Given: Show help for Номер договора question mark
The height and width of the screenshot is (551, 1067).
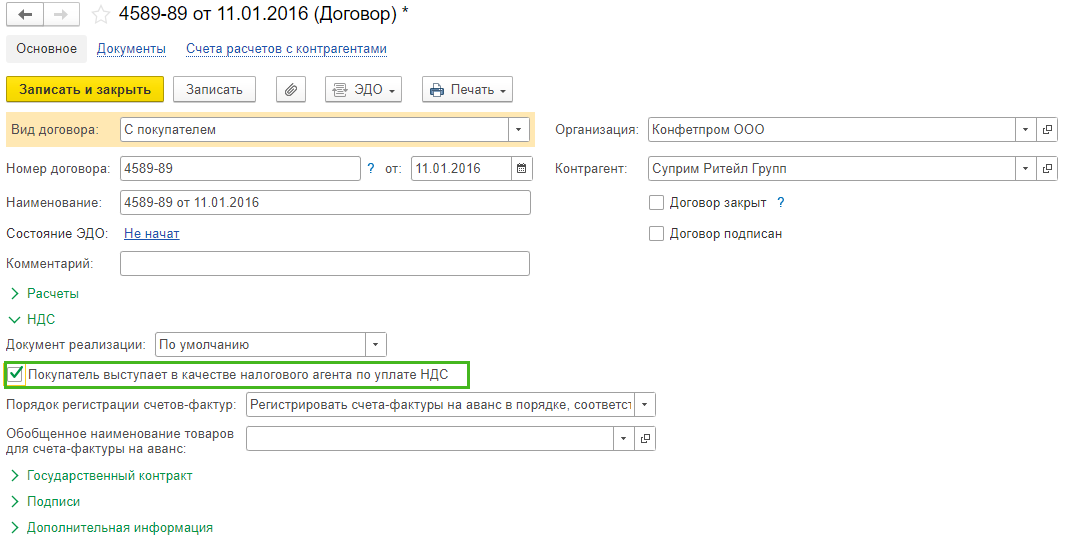Looking at the screenshot, I should [371, 169].
